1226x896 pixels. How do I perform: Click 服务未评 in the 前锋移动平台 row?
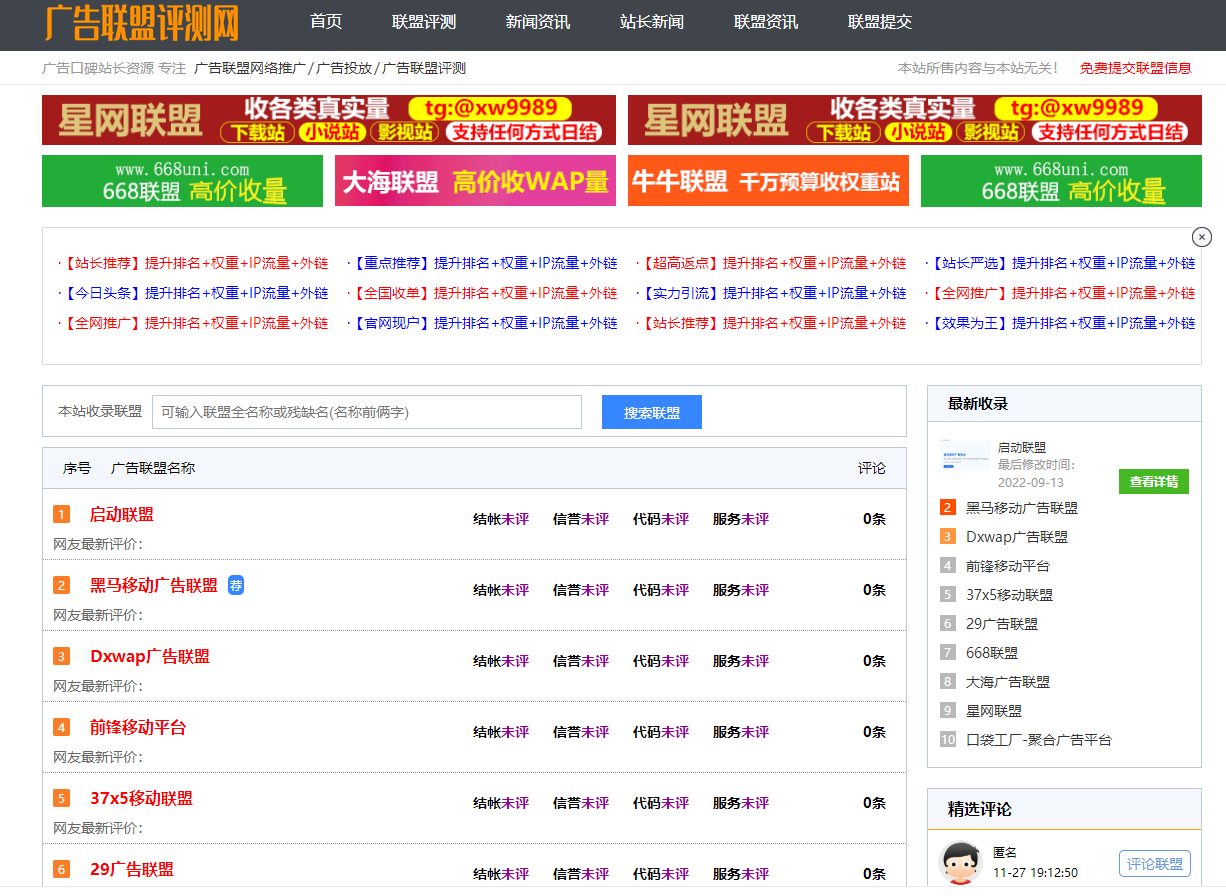coord(741,732)
